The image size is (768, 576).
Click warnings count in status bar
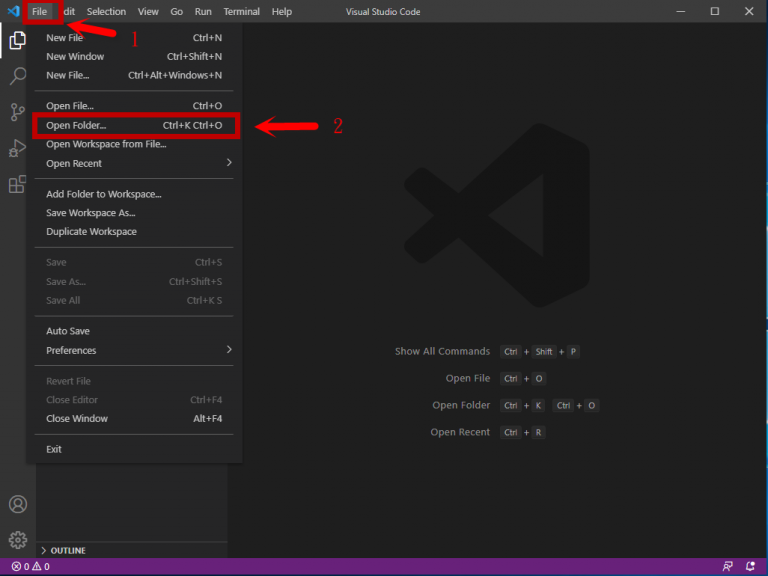click(41, 567)
